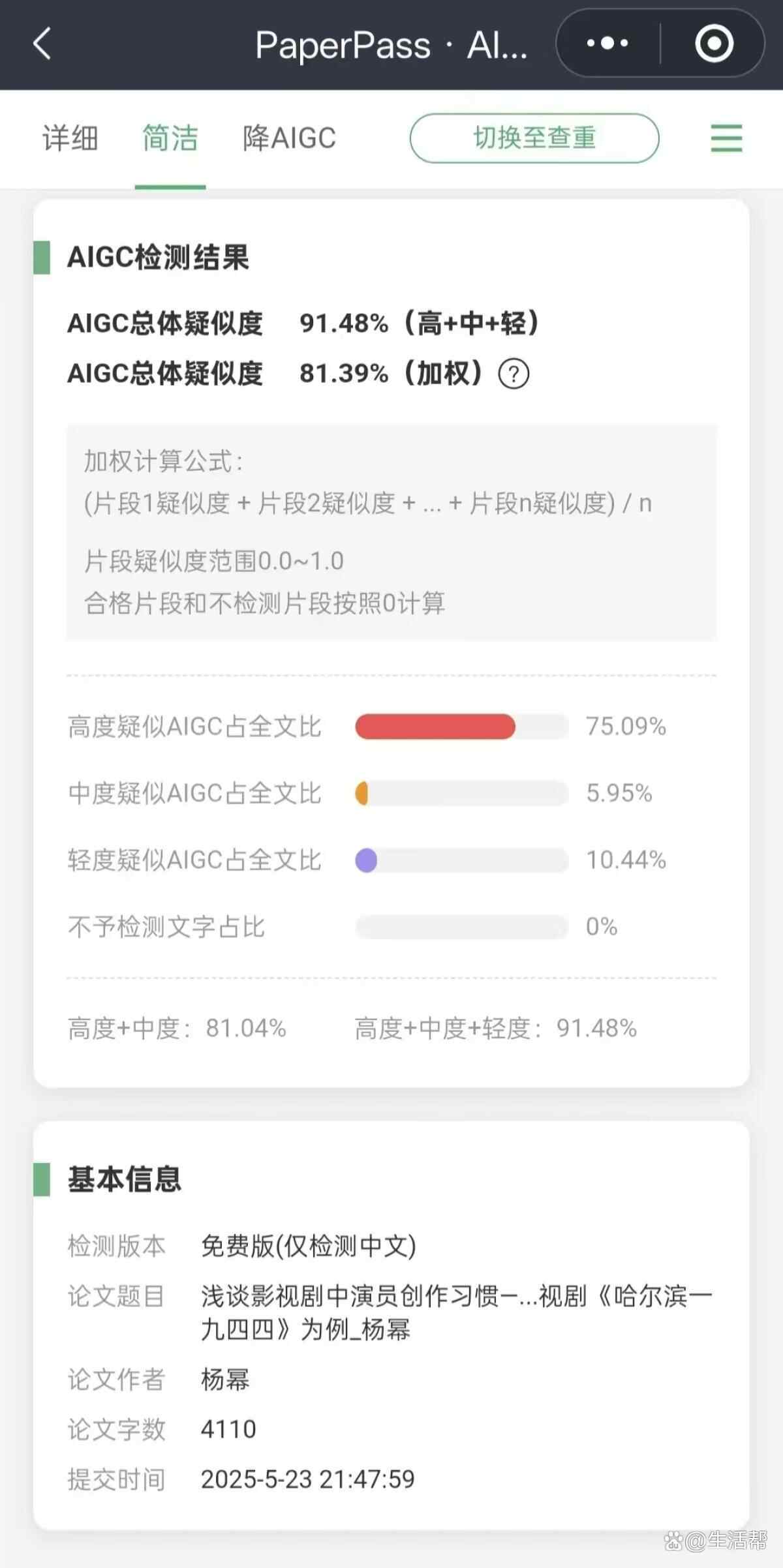Select the 简洁 tab
This screenshot has height=1568, width=783.
click(170, 138)
